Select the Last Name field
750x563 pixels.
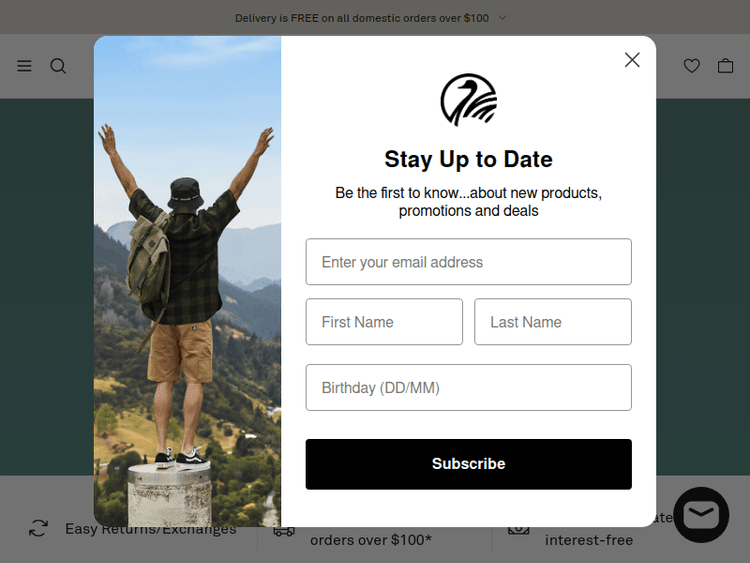click(x=553, y=321)
